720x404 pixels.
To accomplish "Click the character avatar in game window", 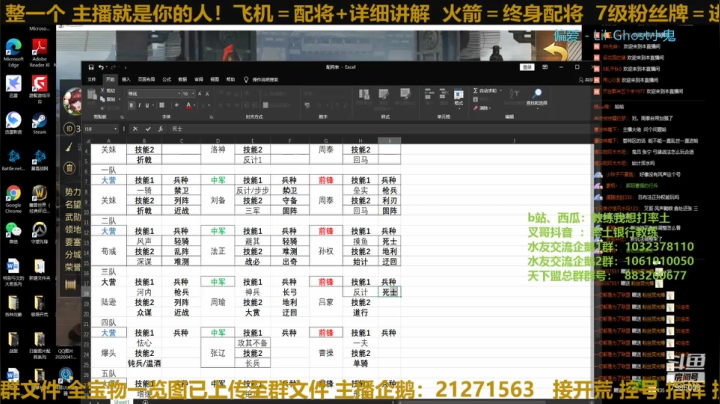I will (73, 101).
